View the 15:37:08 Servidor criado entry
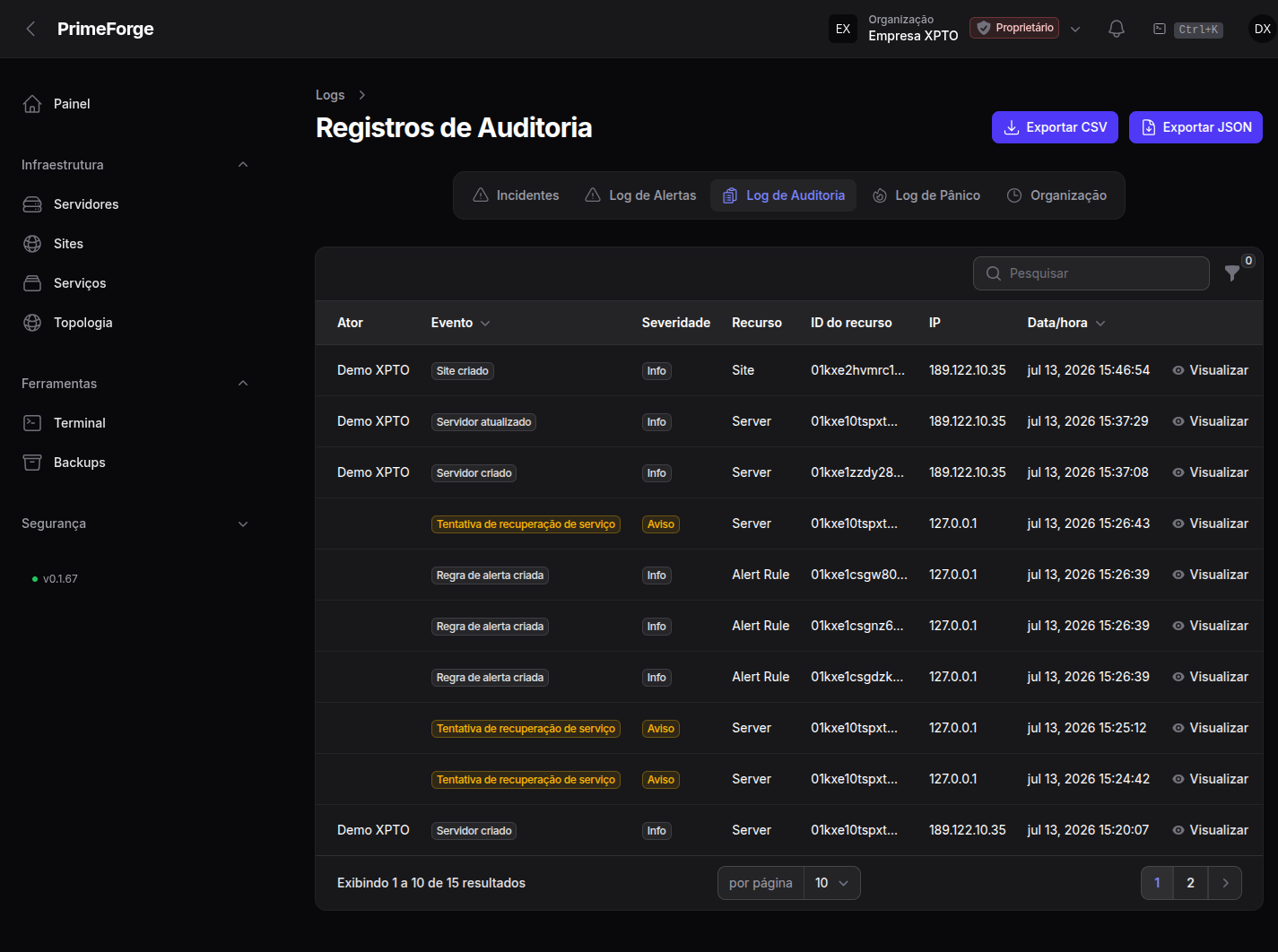This screenshot has width=1278, height=952. 1210,472
